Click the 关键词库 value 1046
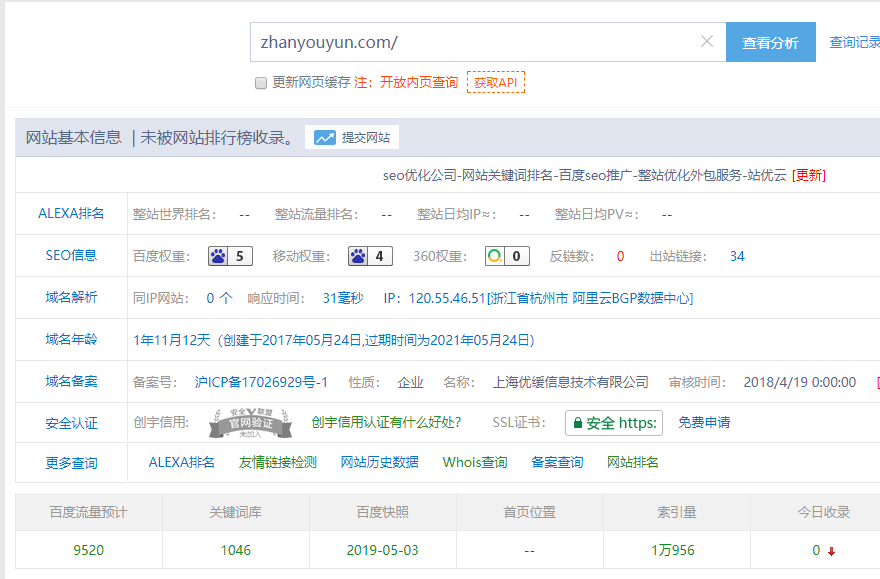This screenshot has width=880, height=579. [236, 550]
